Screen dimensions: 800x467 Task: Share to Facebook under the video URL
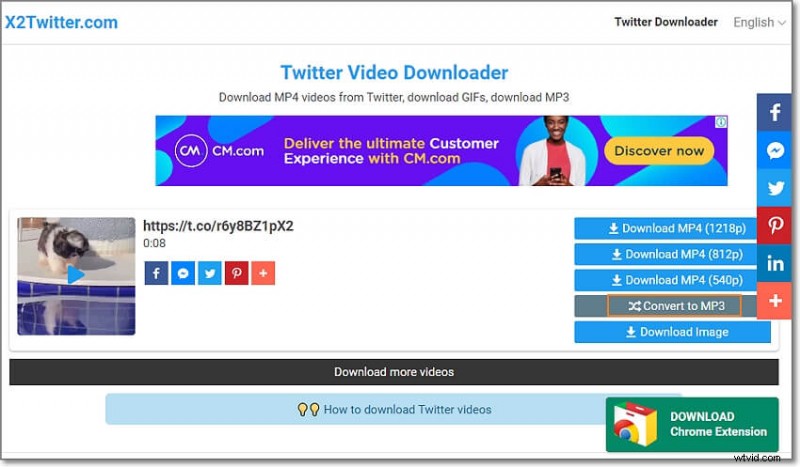pos(156,273)
